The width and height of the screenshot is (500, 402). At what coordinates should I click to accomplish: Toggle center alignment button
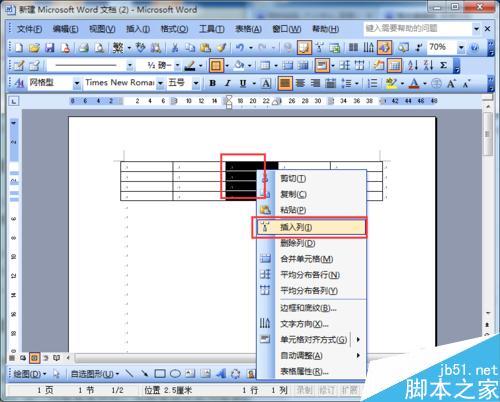(x=300, y=83)
